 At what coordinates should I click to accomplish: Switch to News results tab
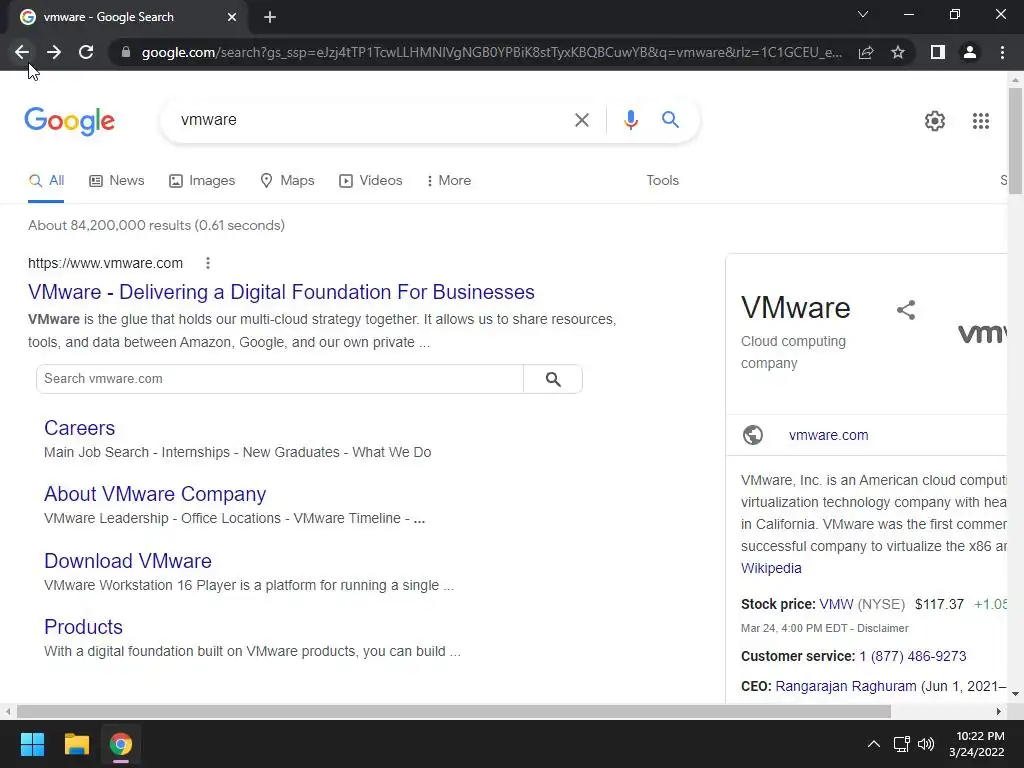point(117,181)
